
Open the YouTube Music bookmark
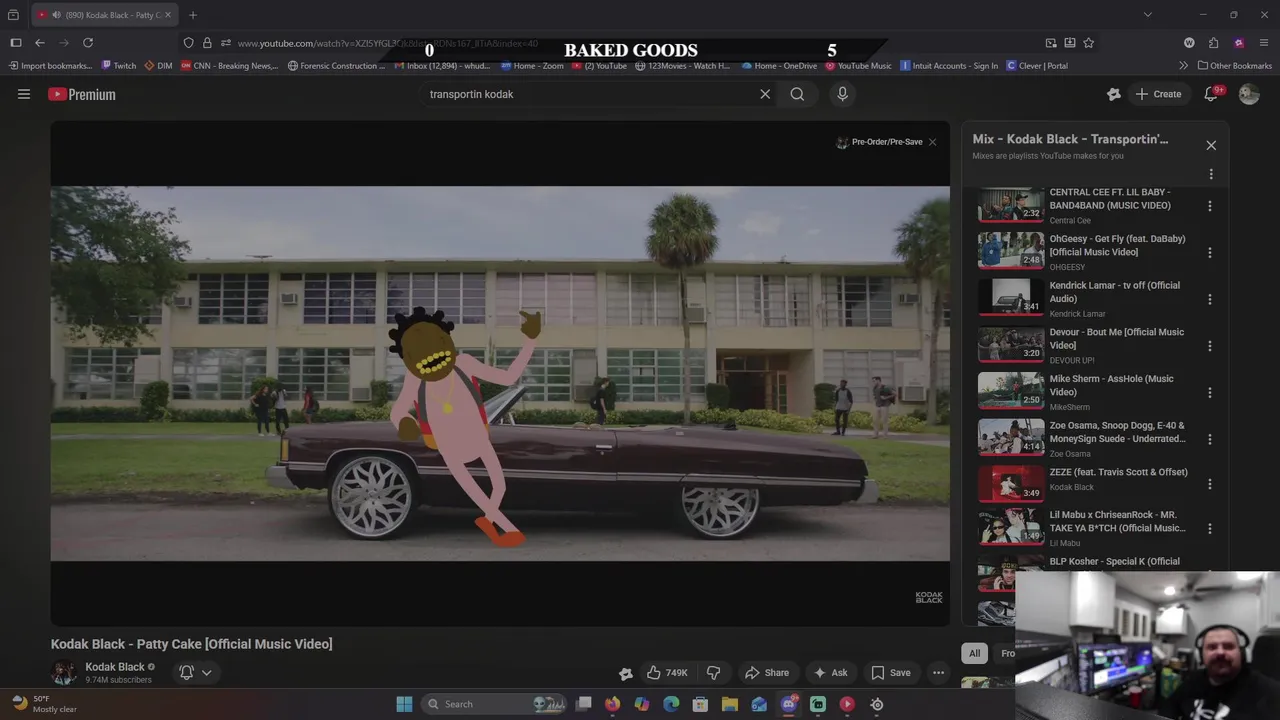point(858,66)
